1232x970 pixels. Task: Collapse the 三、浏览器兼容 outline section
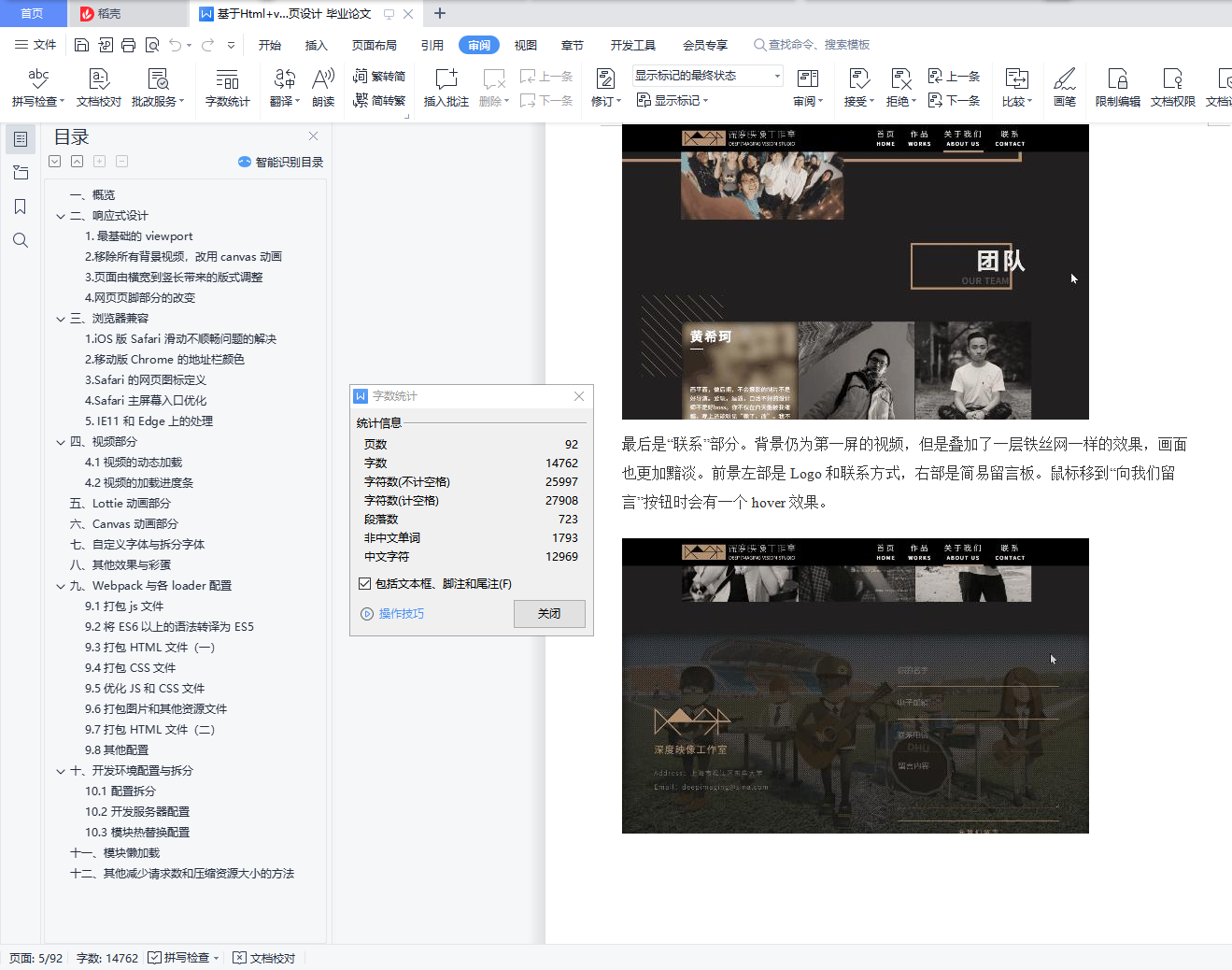(61, 319)
